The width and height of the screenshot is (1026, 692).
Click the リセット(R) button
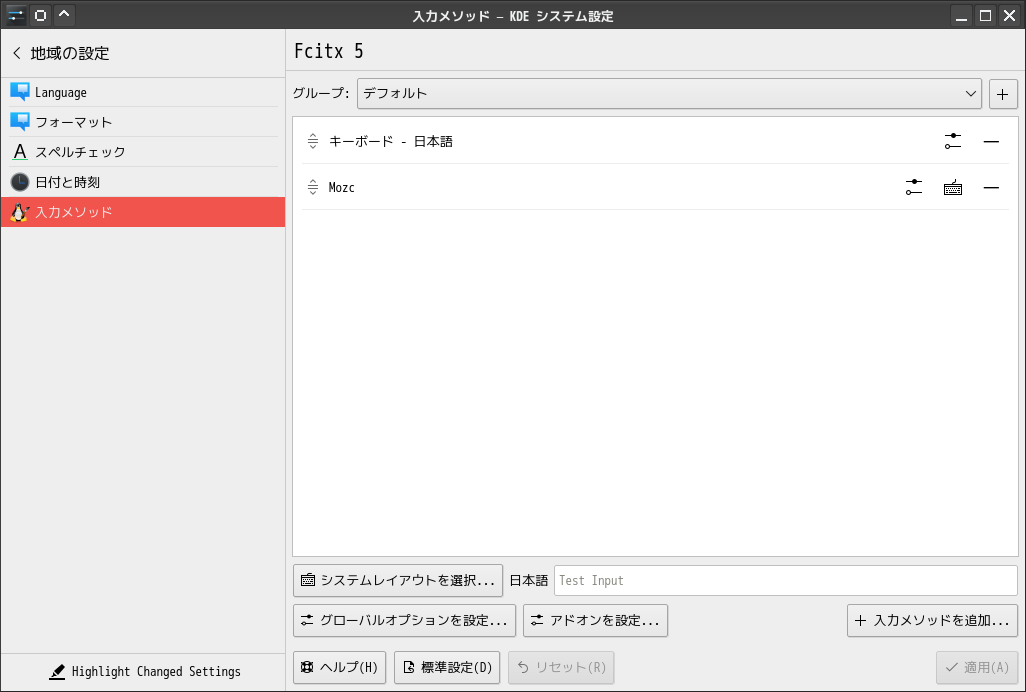pos(561,667)
